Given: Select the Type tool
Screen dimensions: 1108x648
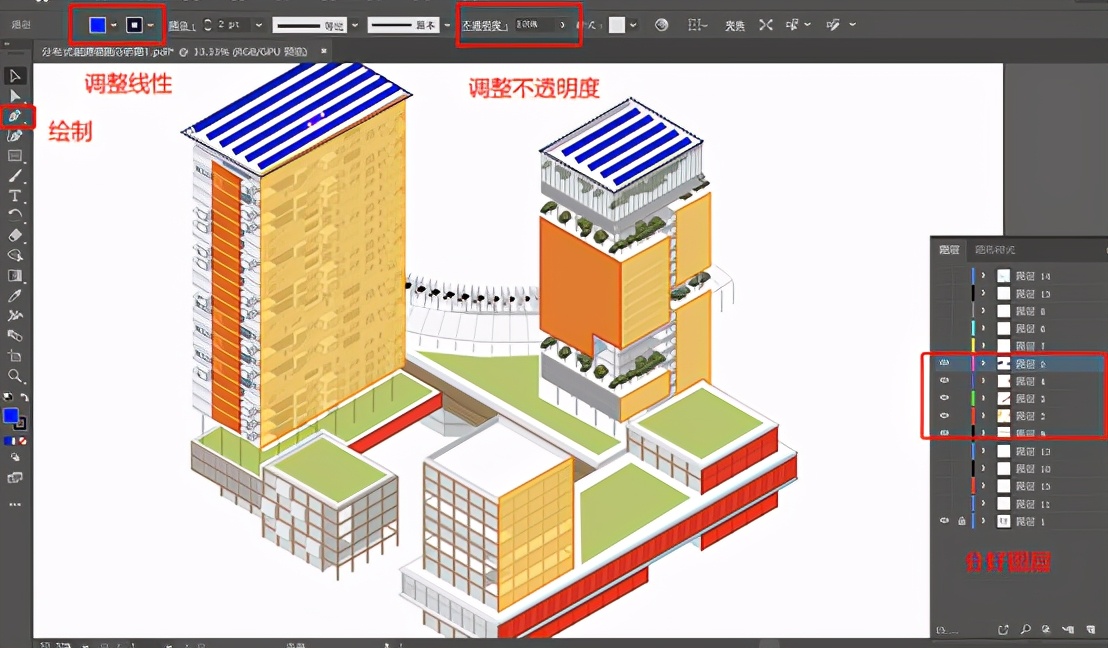Looking at the screenshot, I should (x=15, y=196).
